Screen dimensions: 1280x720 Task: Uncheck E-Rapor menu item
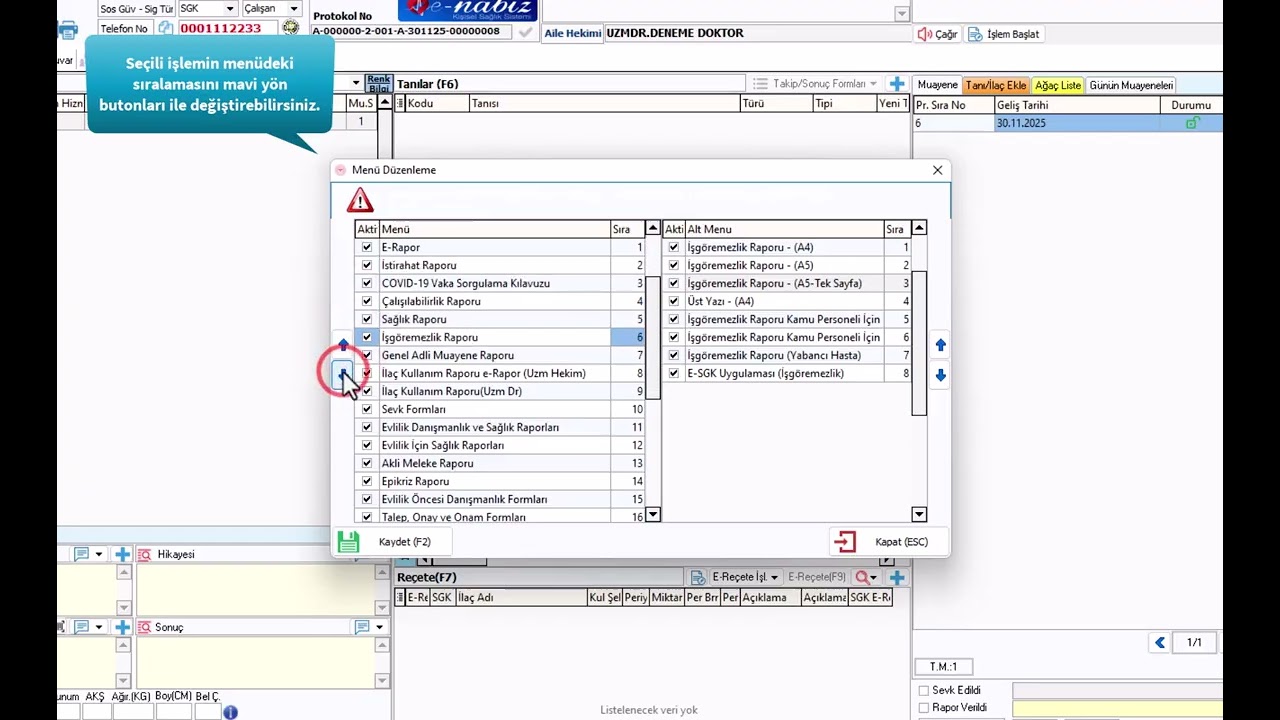tap(367, 247)
